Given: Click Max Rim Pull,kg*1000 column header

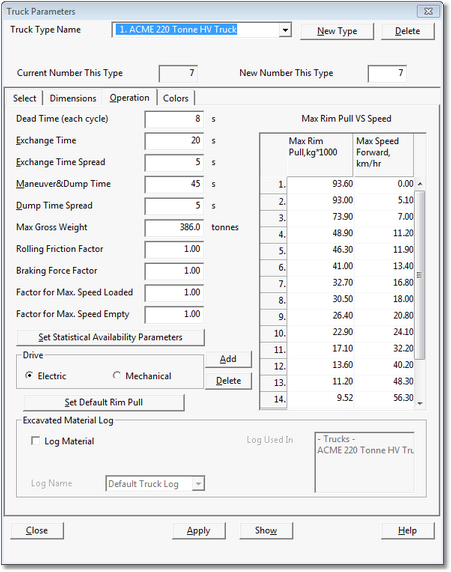Looking at the screenshot, I should (320, 155).
